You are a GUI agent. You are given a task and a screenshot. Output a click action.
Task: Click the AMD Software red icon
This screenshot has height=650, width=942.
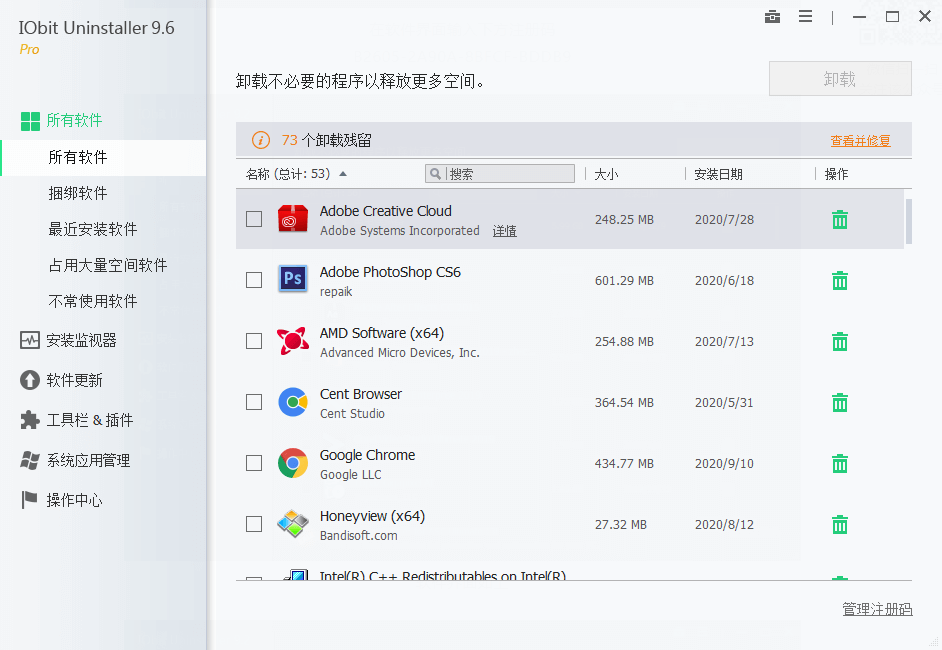click(293, 341)
